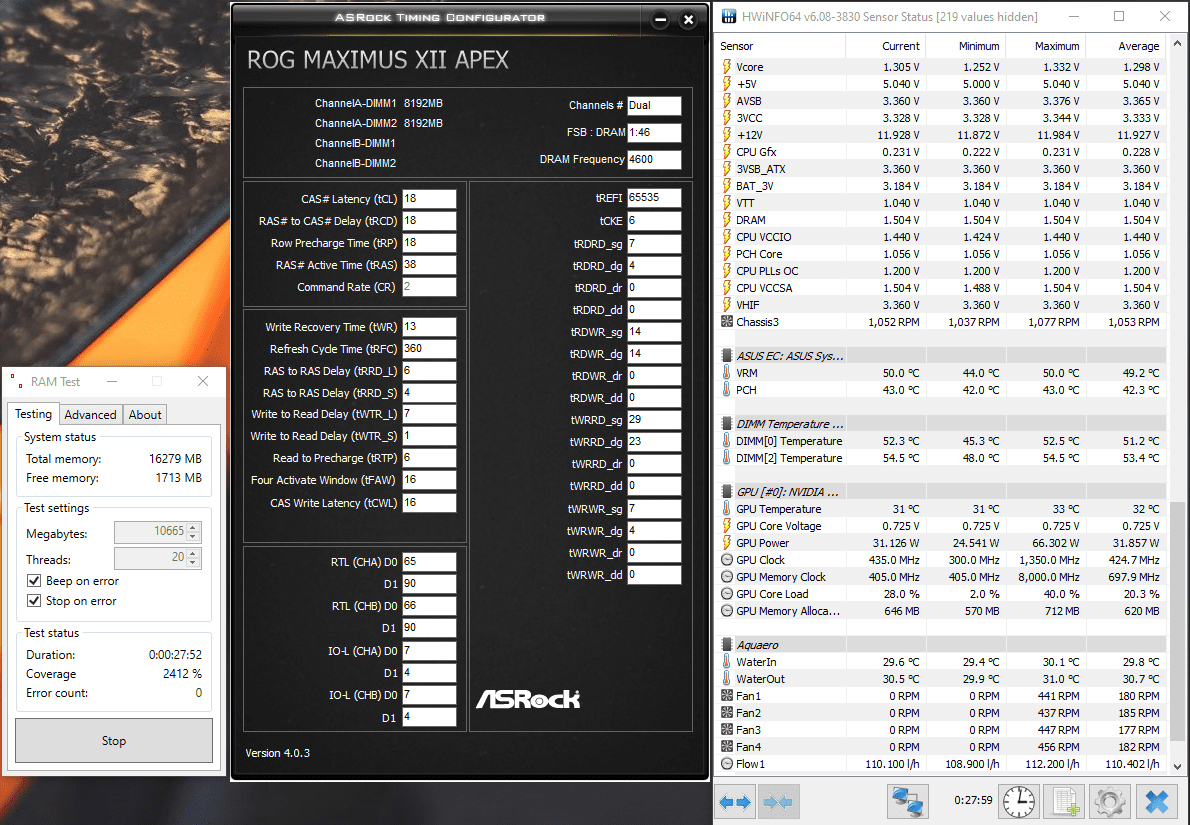The height and width of the screenshot is (825, 1190).
Task: Click WaterIn thermometer icon
Action: point(726,662)
